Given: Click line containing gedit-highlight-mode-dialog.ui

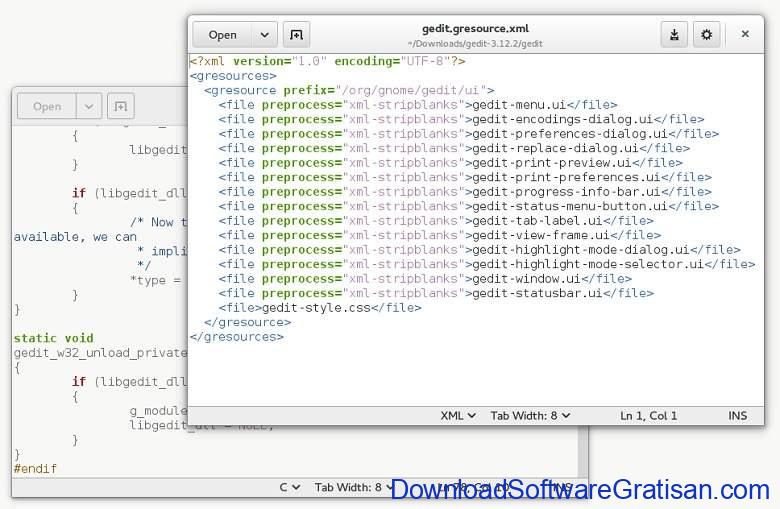Looking at the screenshot, I should pyautogui.click(x=479, y=249).
